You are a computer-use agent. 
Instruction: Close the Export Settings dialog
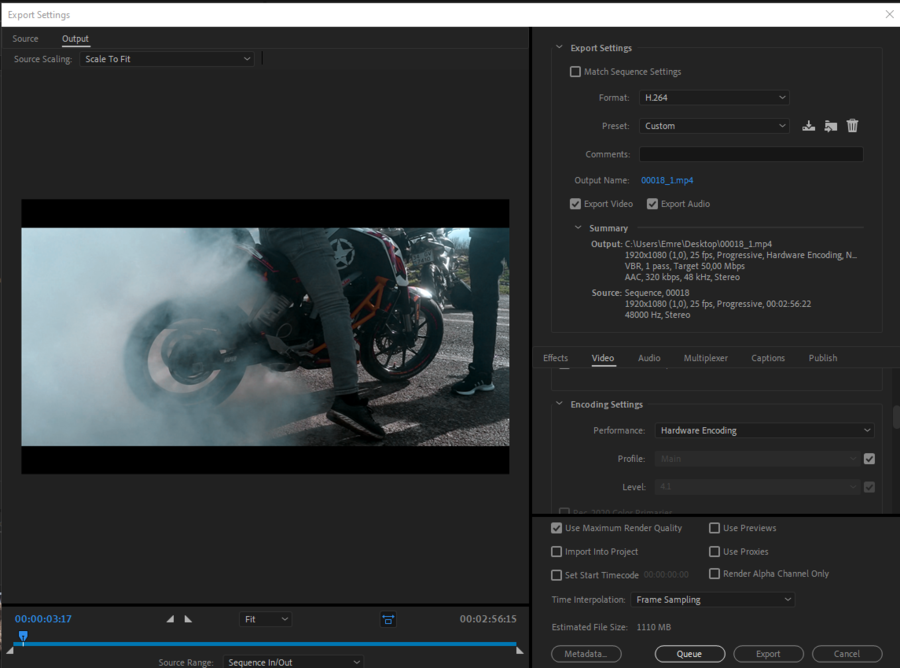tap(889, 14)
